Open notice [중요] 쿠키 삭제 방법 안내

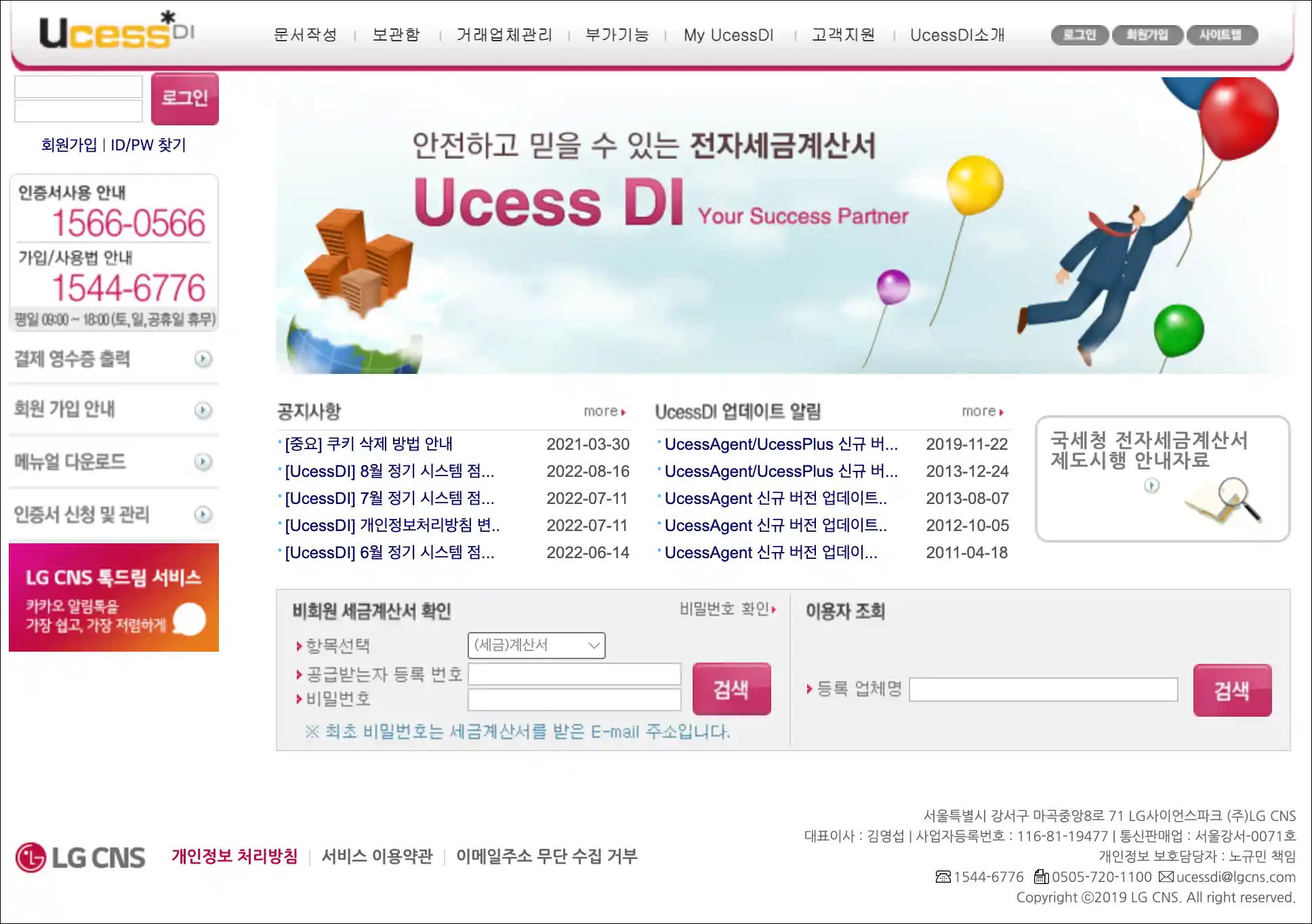click(369, 444)
